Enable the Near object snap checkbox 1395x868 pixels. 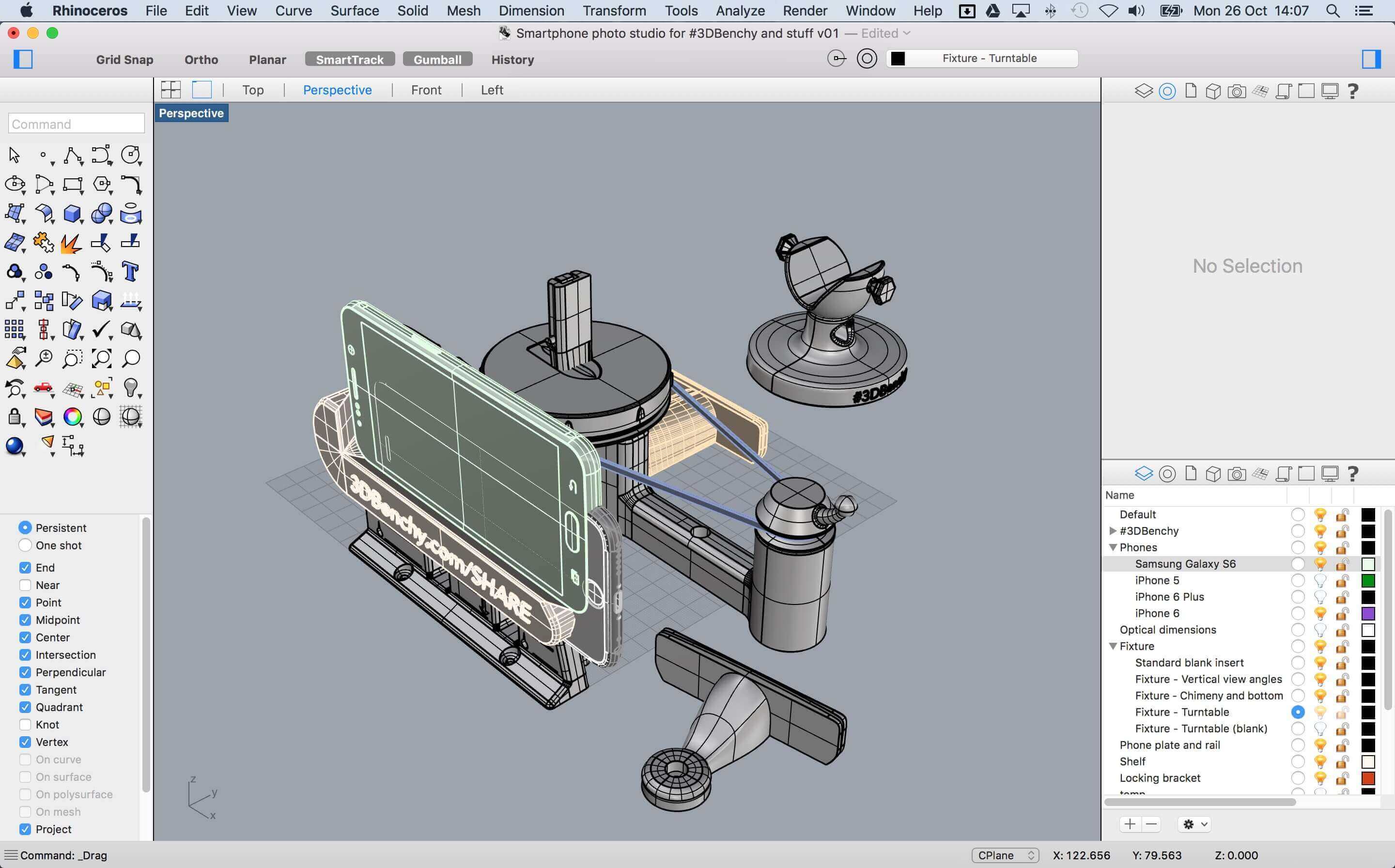pyautogui.click(x=25, y=585)
